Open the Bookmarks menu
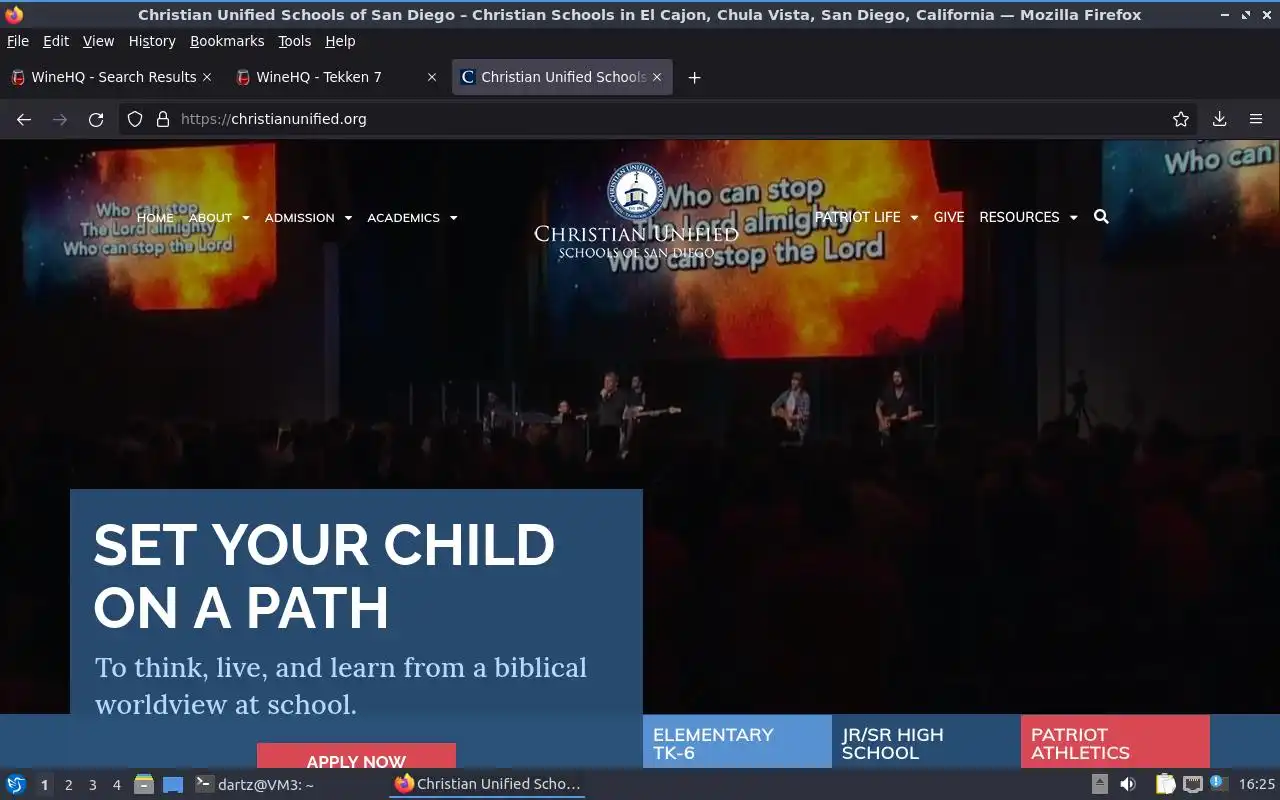The image size is (1280, 800). coord(227,41)
